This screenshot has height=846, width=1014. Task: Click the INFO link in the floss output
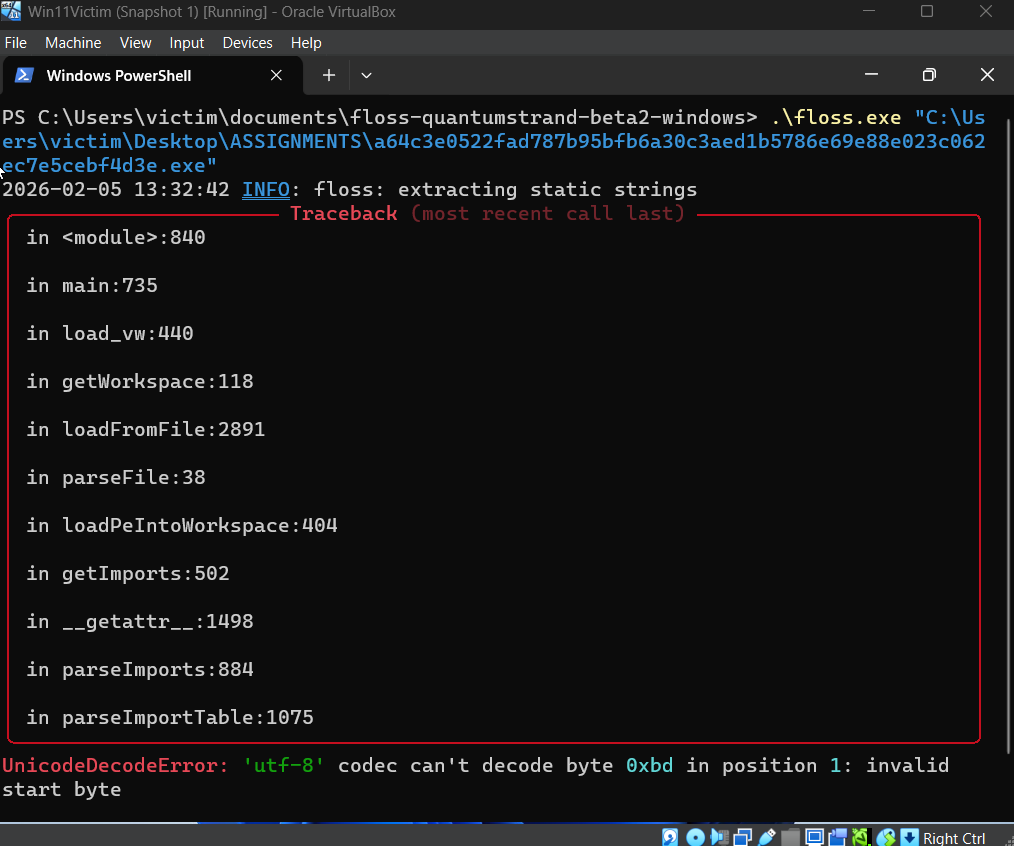pos(266,189)
